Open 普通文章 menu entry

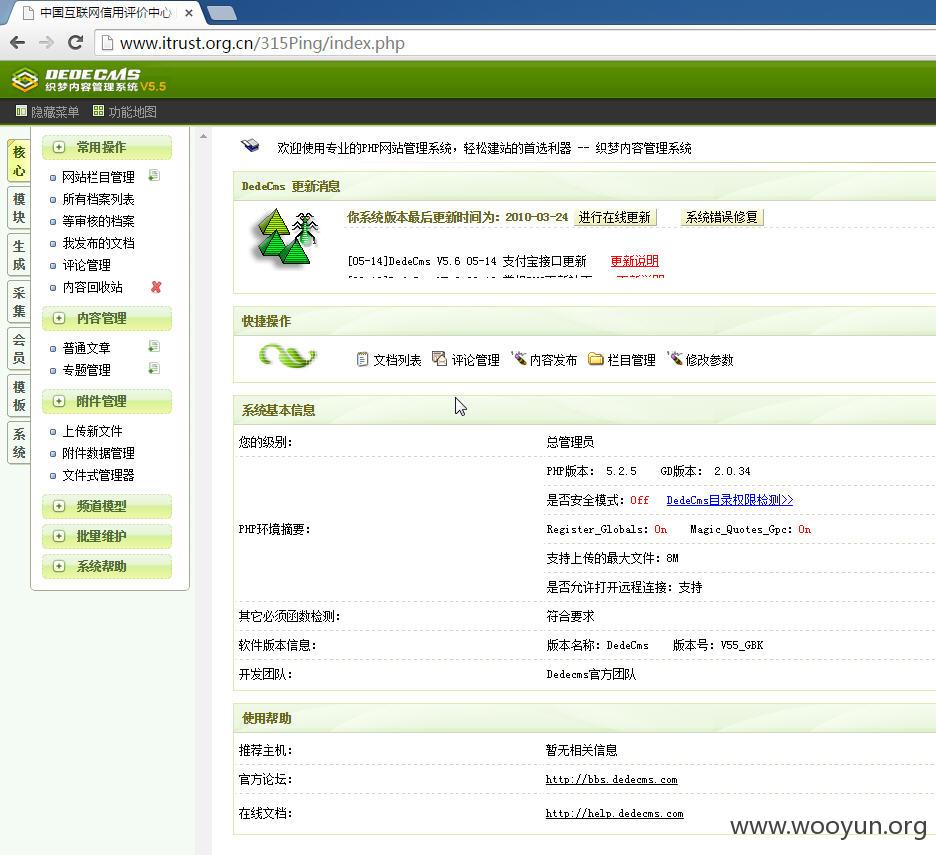pyautogui.click(x=87, y=348)
